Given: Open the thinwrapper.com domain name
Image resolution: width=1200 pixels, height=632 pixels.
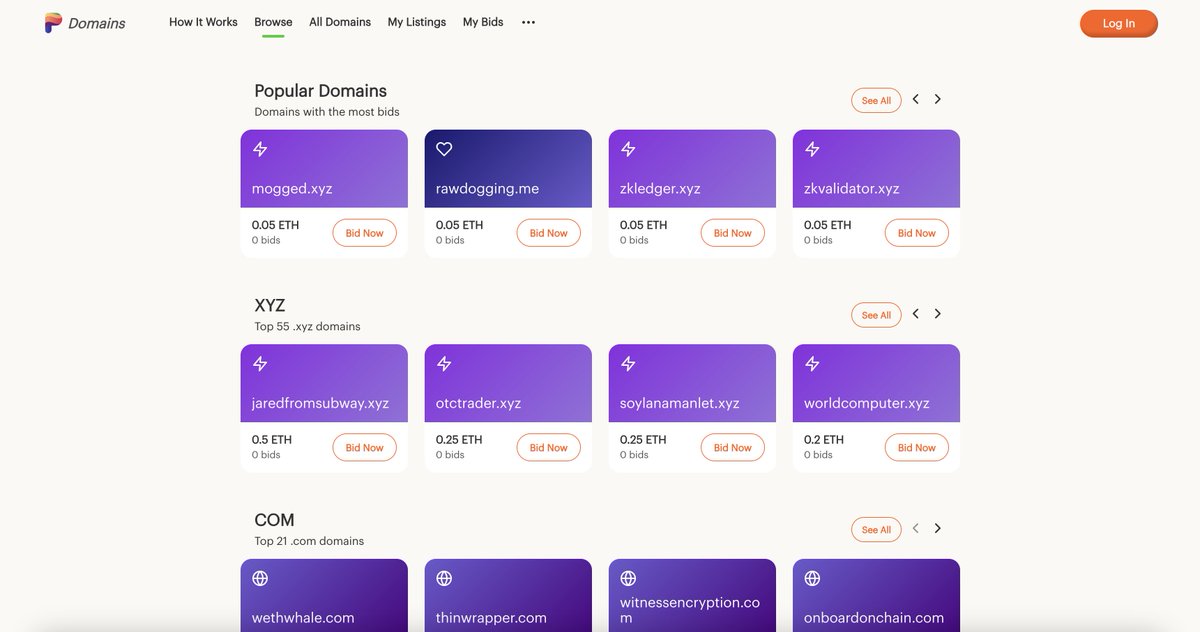Looking at the screenshot, I should coord(491,617).
